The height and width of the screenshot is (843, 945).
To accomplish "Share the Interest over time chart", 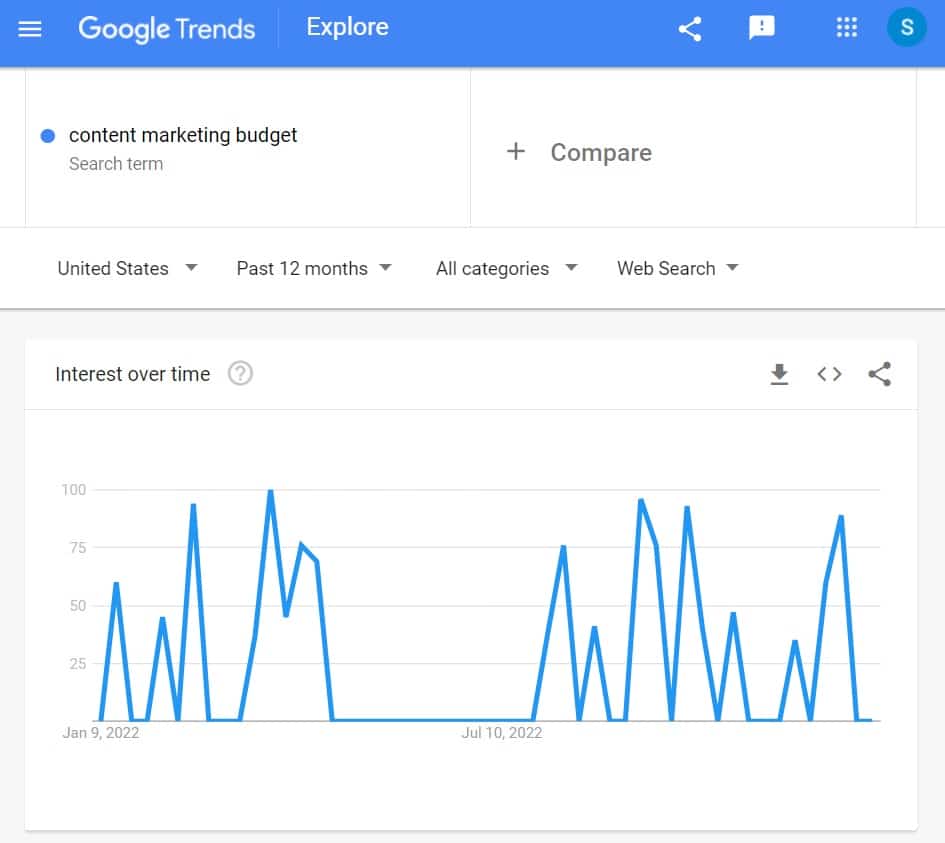I will coord(879,374).
